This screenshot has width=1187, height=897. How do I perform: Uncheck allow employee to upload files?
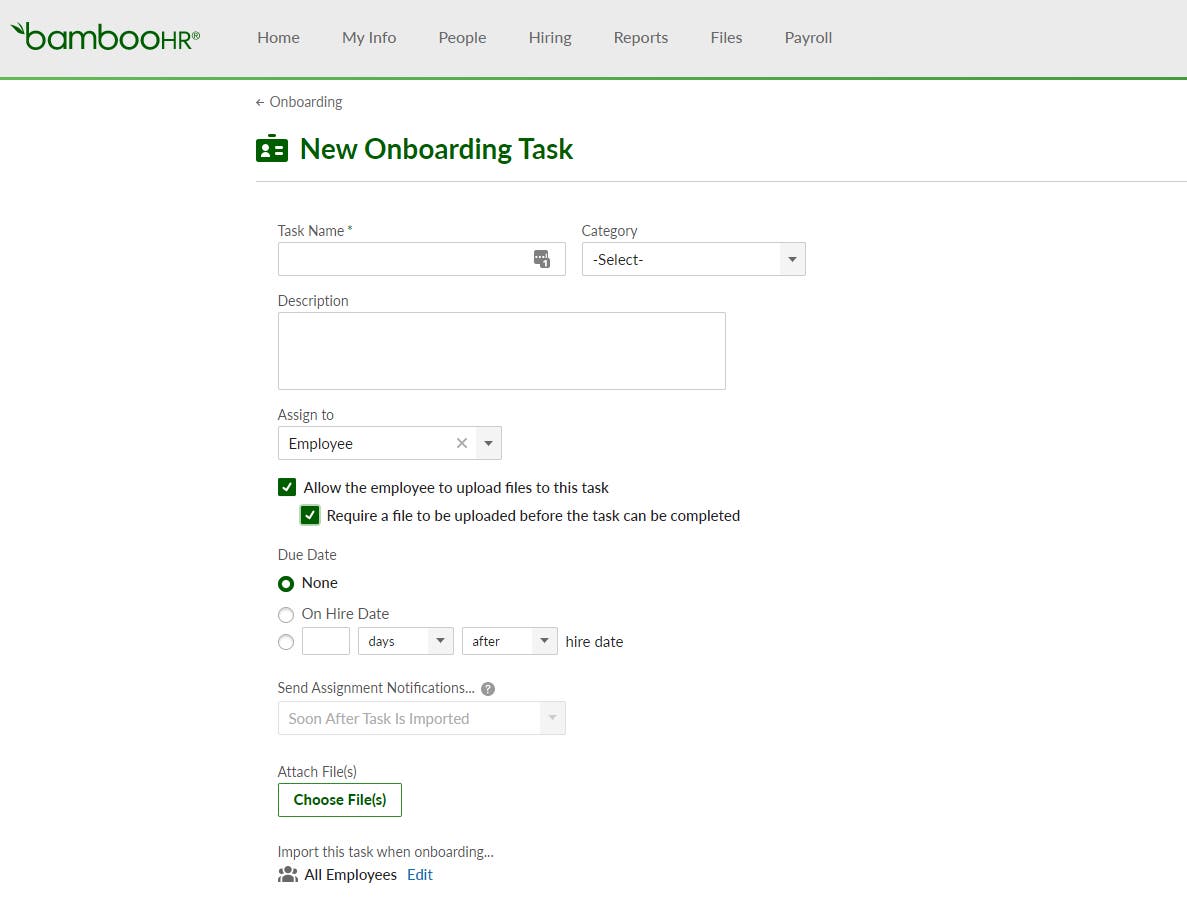click(x=287, y=487)
